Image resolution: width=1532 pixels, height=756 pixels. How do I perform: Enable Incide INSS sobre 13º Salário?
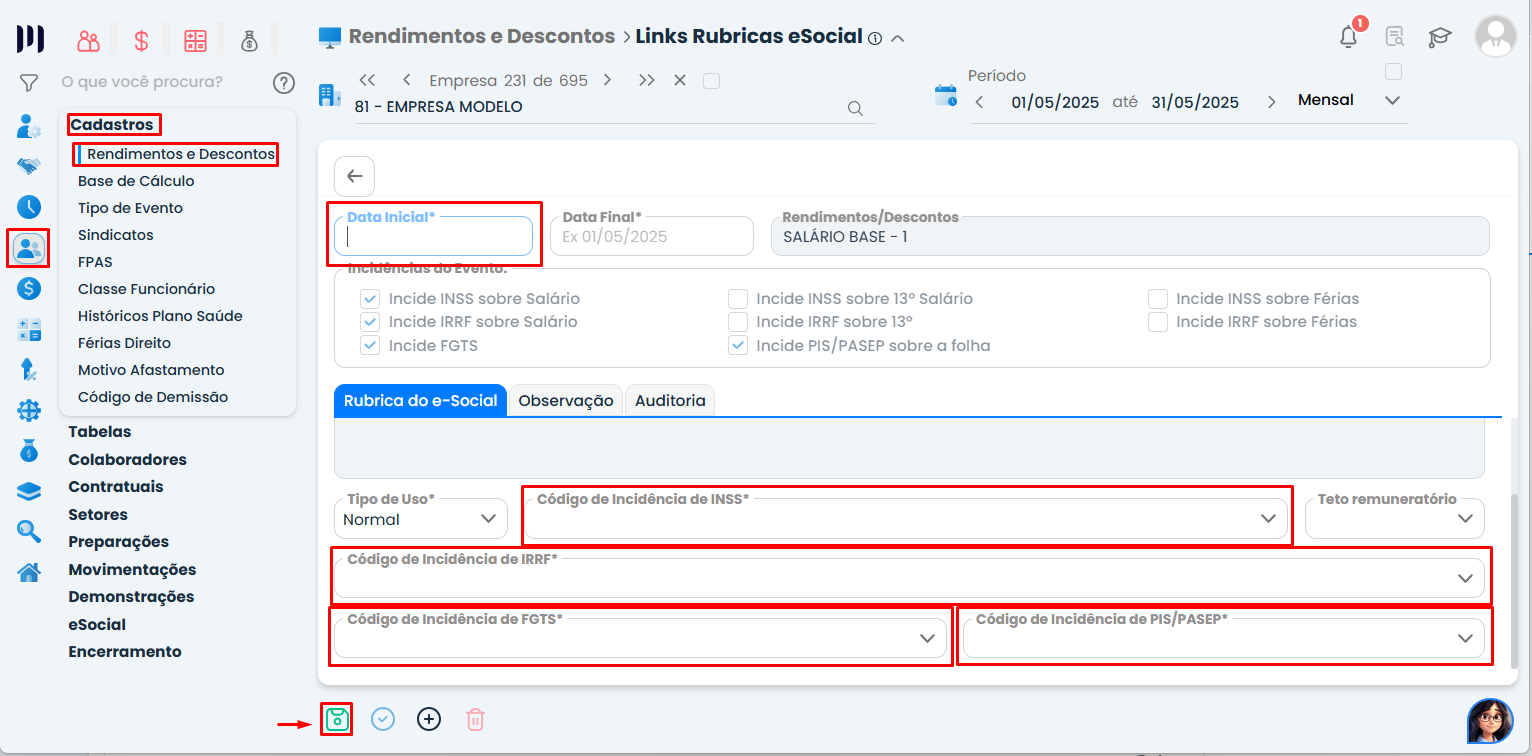pyautogui.click(x=738, y=299)
